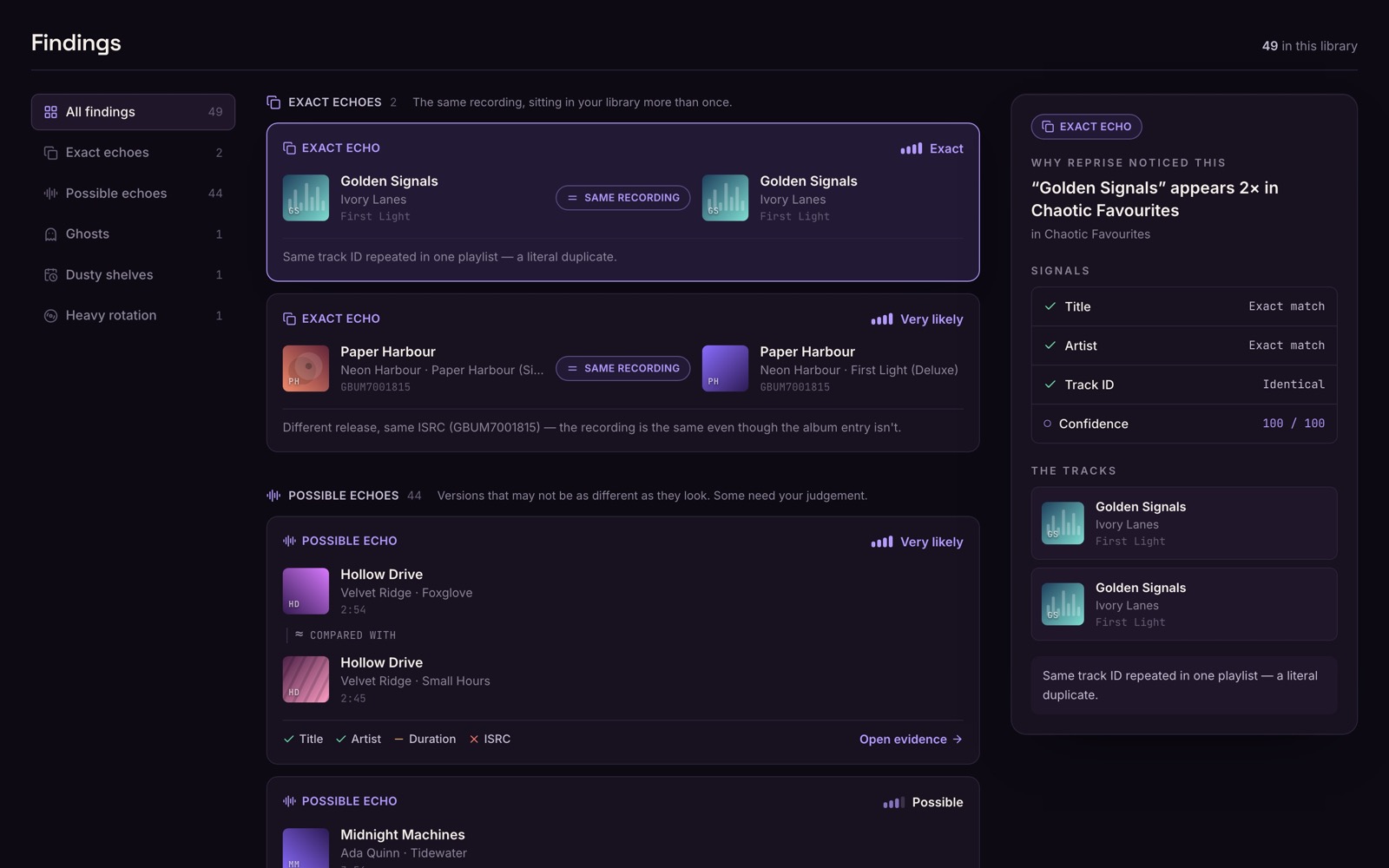Image resolution: width=1389 pixels, height=868 pixels.
Task: Select the second Golden Signals track in The Tracks
Action: (x=1184, y=604)
